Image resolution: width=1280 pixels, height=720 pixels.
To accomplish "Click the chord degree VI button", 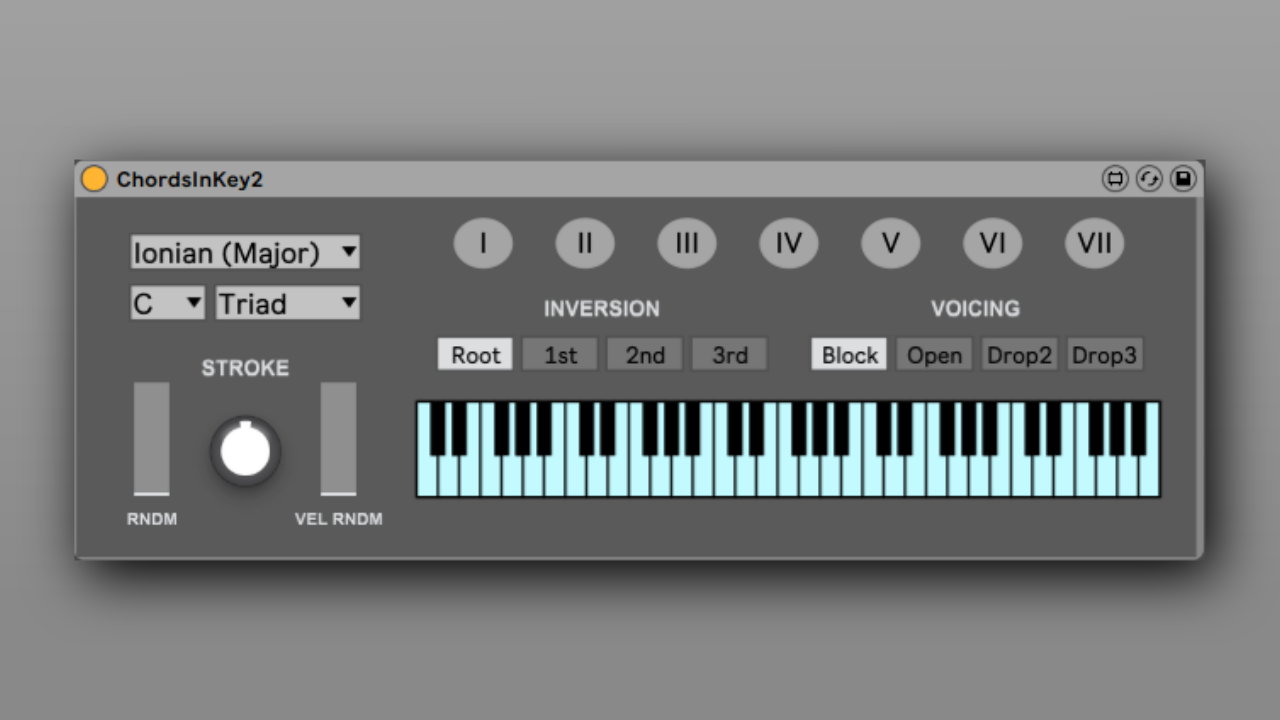I will click(x=993, y=244).
